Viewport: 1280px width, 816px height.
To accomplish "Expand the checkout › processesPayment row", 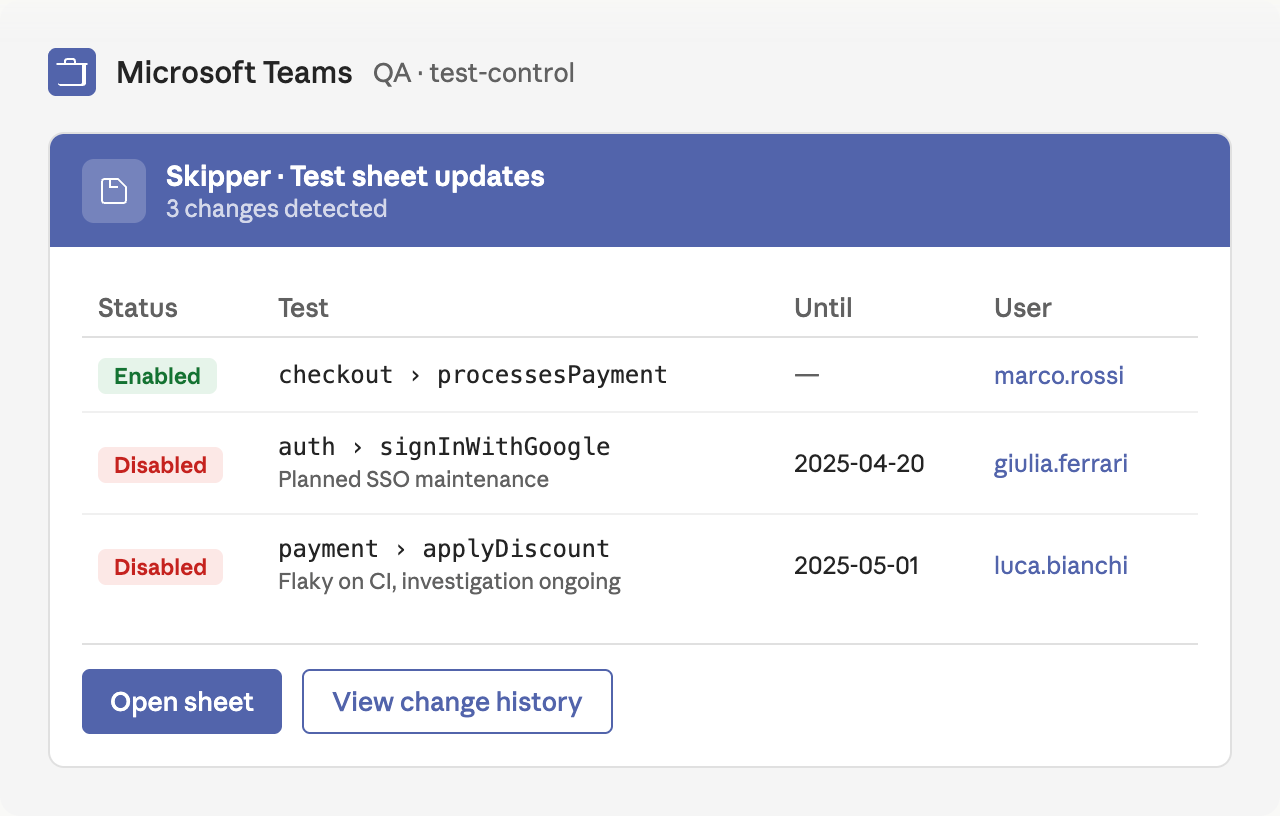I will [472, 375].
